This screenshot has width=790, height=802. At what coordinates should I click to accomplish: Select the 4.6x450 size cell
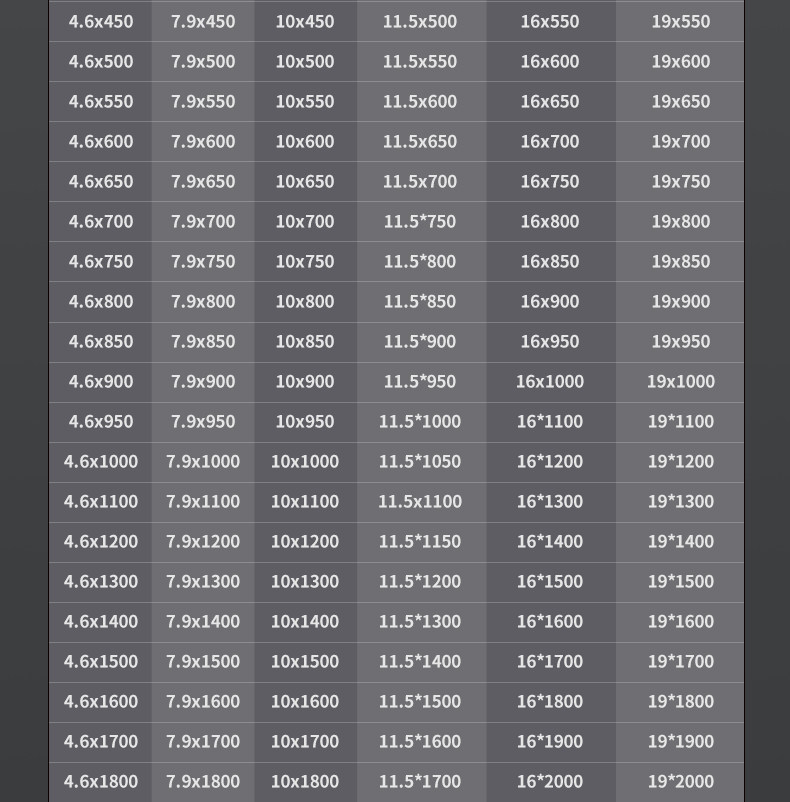pos(101,21)
